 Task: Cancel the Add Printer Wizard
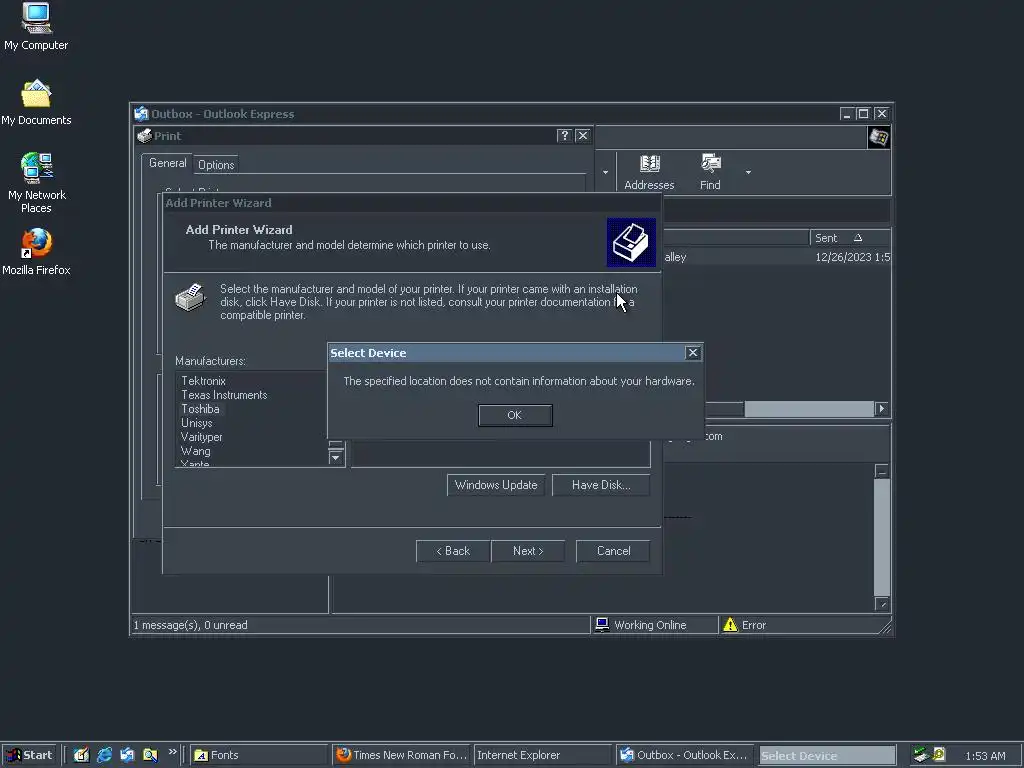[613, 551]
